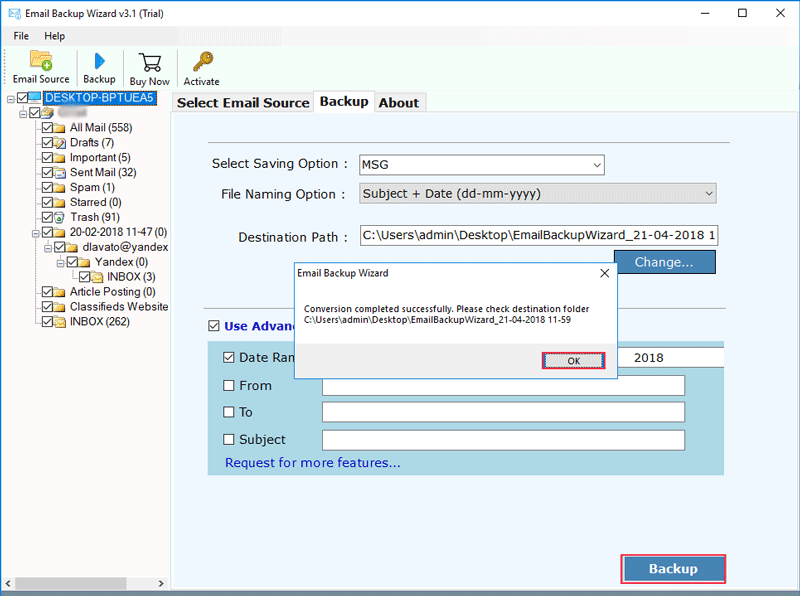Uncheck the All Mail folder

point(45,127)
